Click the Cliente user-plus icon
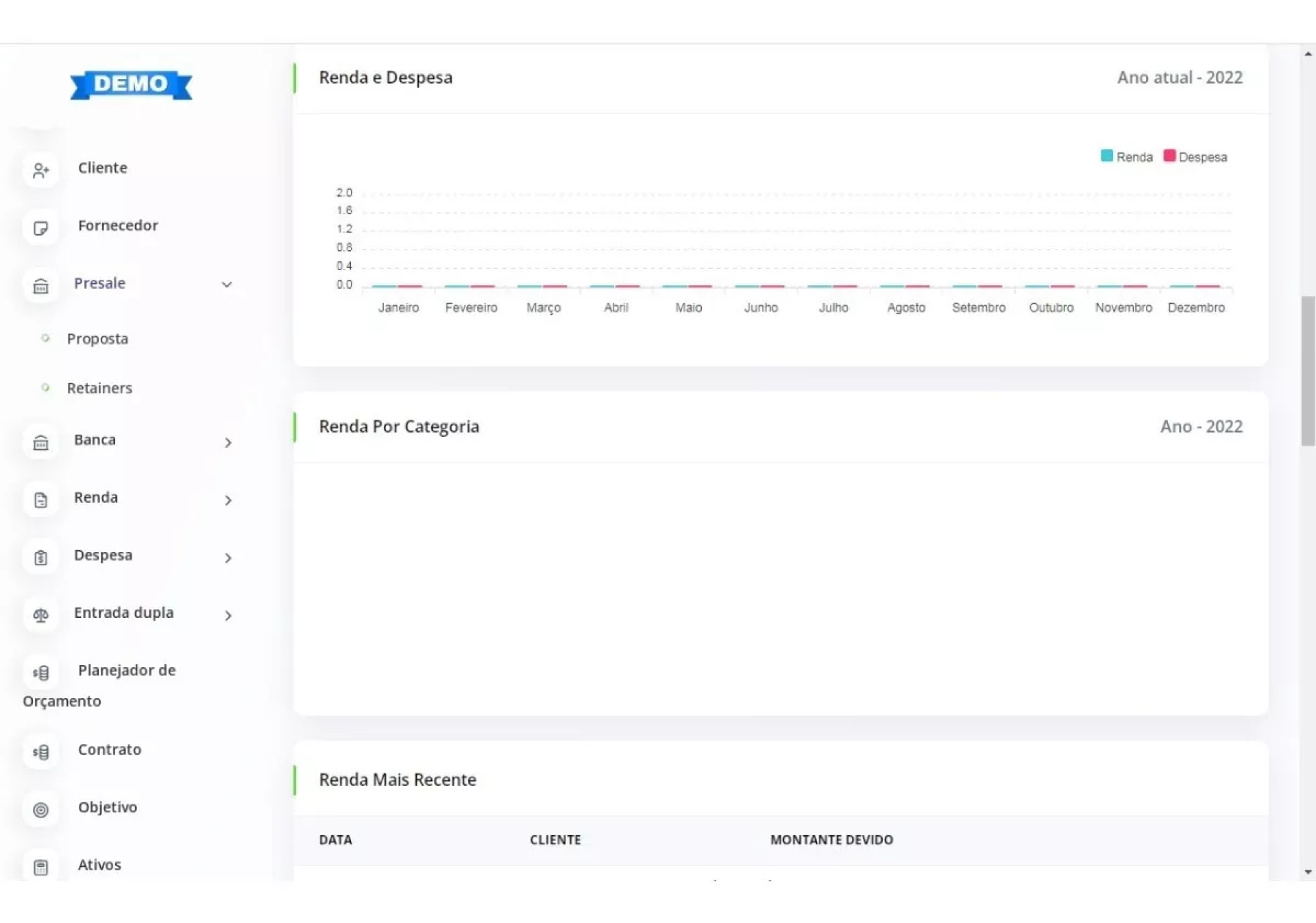1316x923 pixels. (40, 170)
